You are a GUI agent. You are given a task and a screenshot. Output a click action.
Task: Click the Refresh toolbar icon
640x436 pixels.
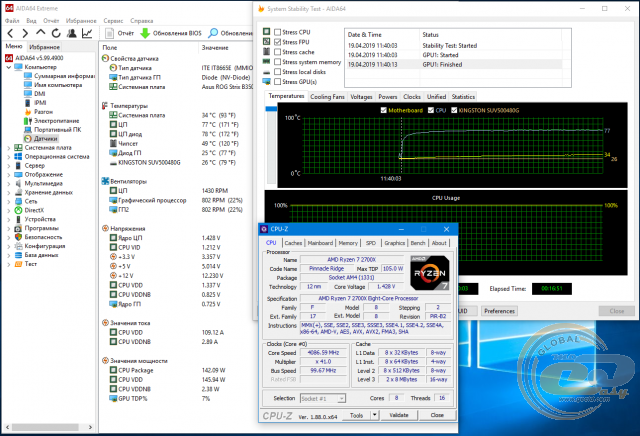56,33
